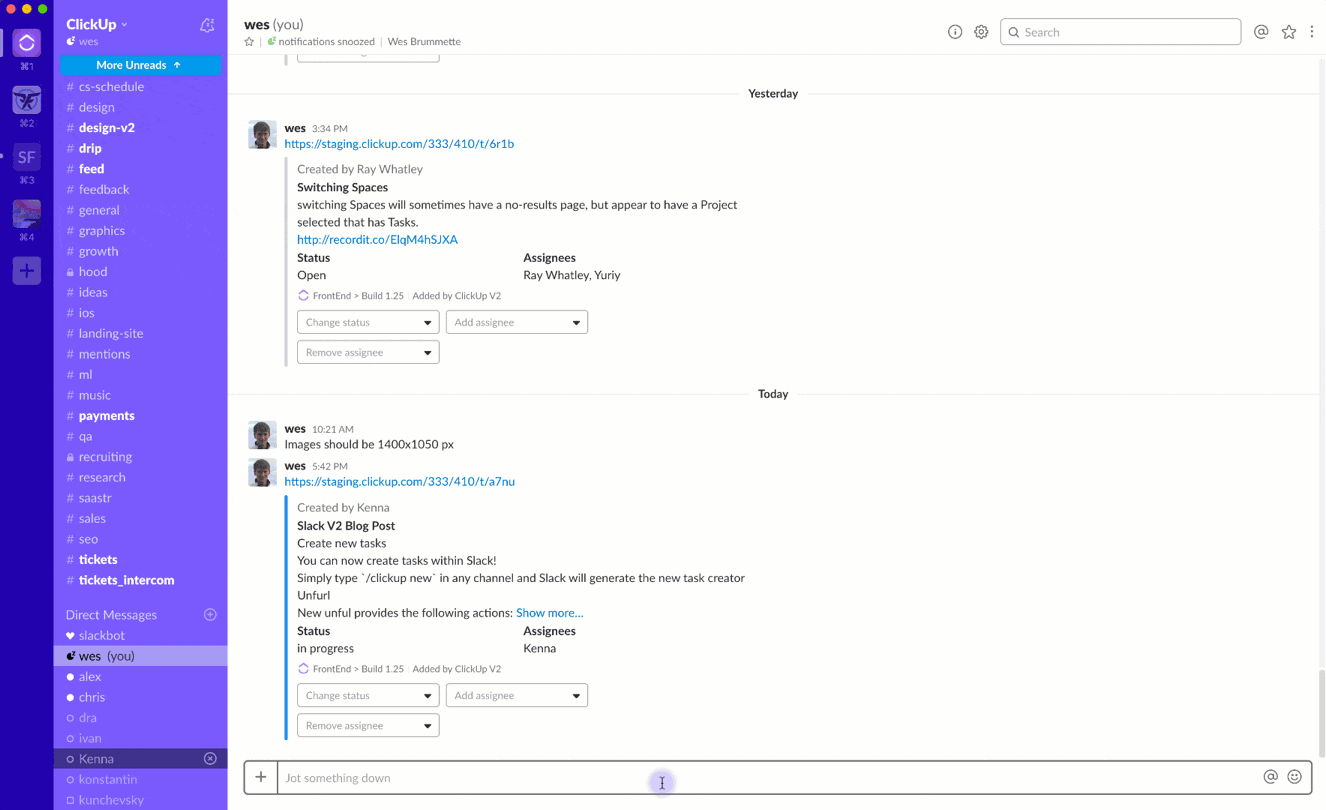This screenshot has height=810, width=1326.
Task: Open the ClickUp workspace name menu
Action: (97, 24)
